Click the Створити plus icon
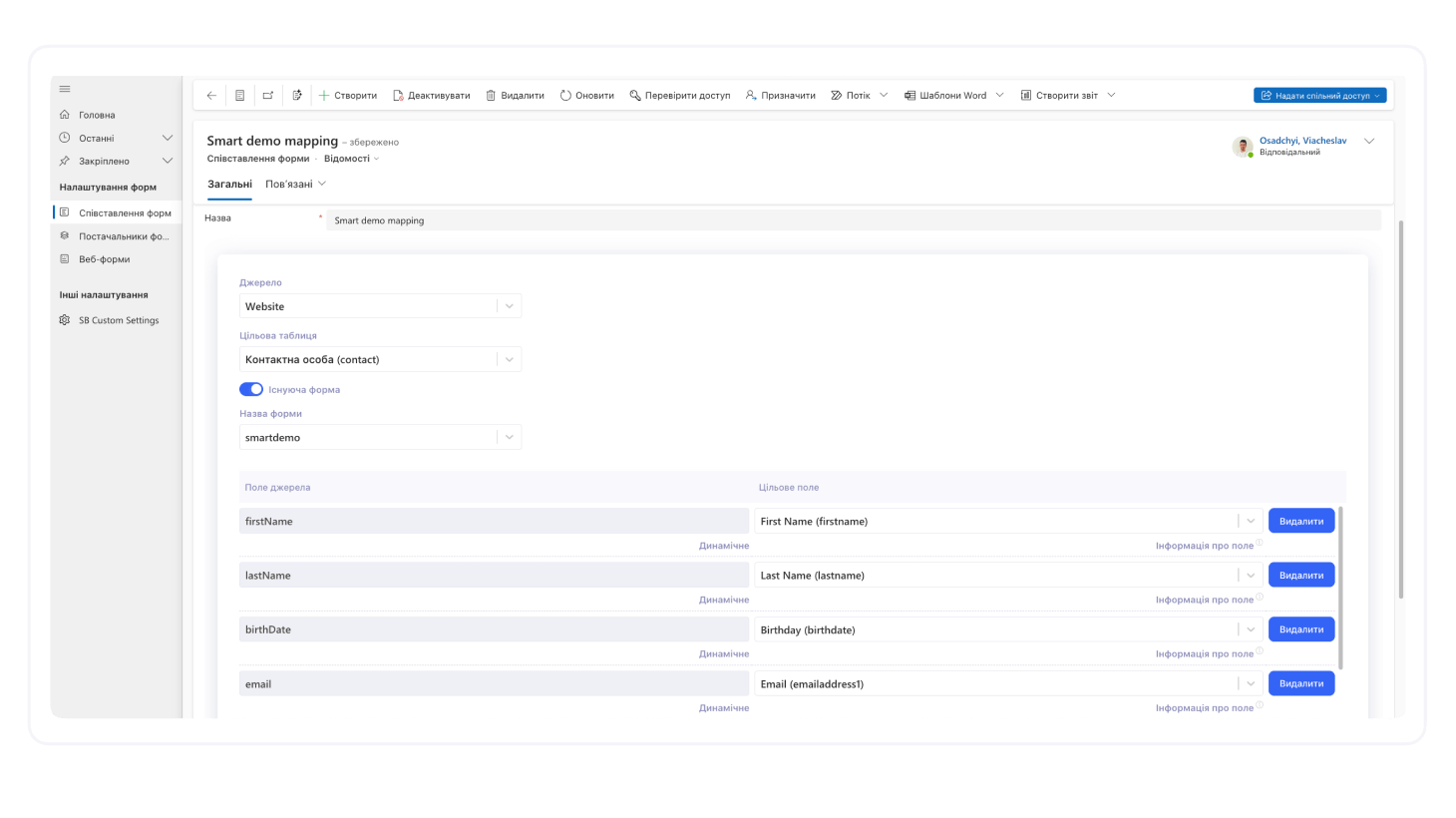Viewport: 1456px width, 818px height. click(324, 96)
